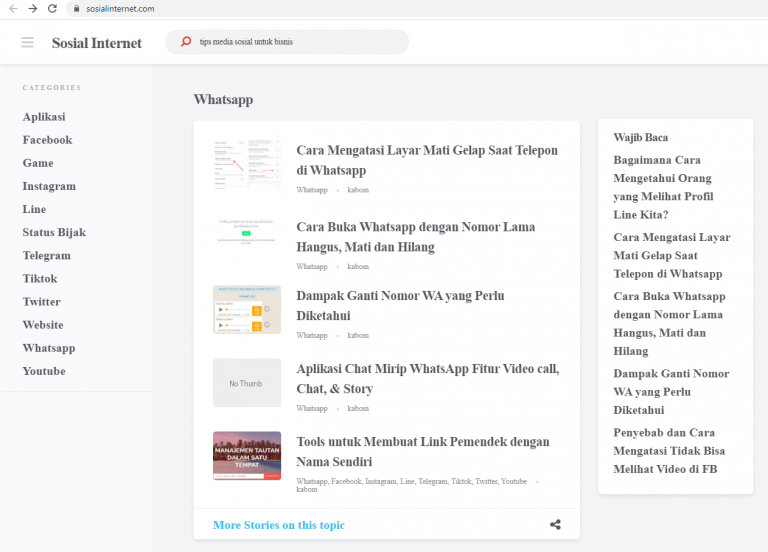This screenshot has height=552, width=768.
Task: Click the red search magnifier icon
Action: point(186,42)
